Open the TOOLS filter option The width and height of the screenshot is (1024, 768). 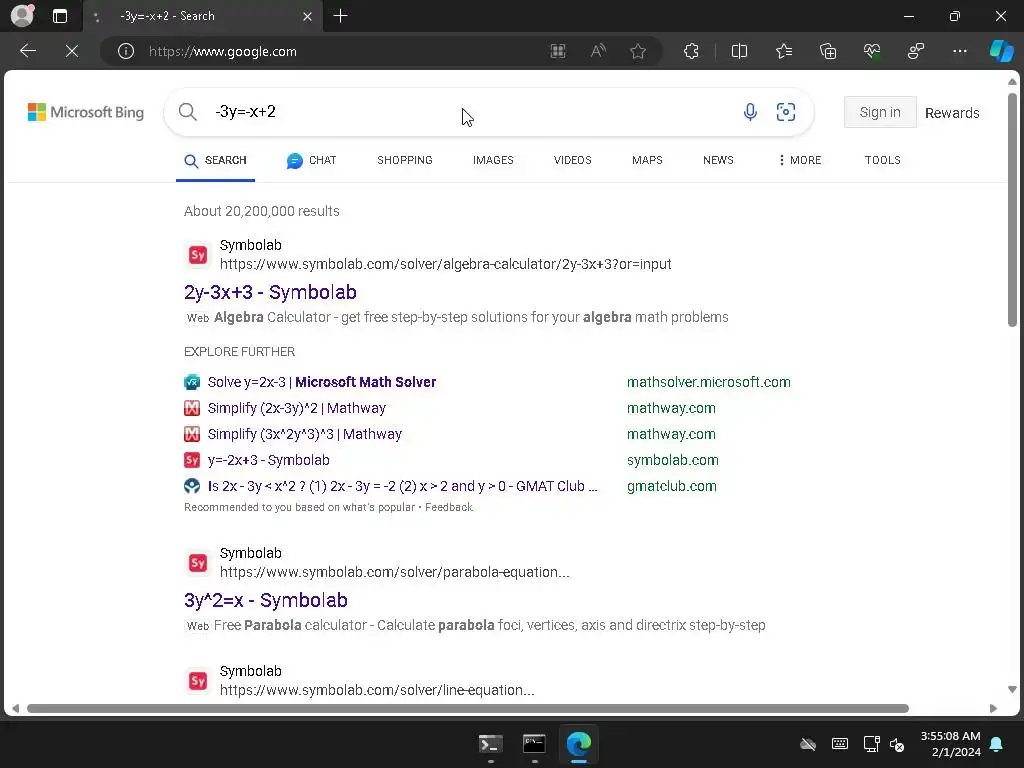[883, 161]
